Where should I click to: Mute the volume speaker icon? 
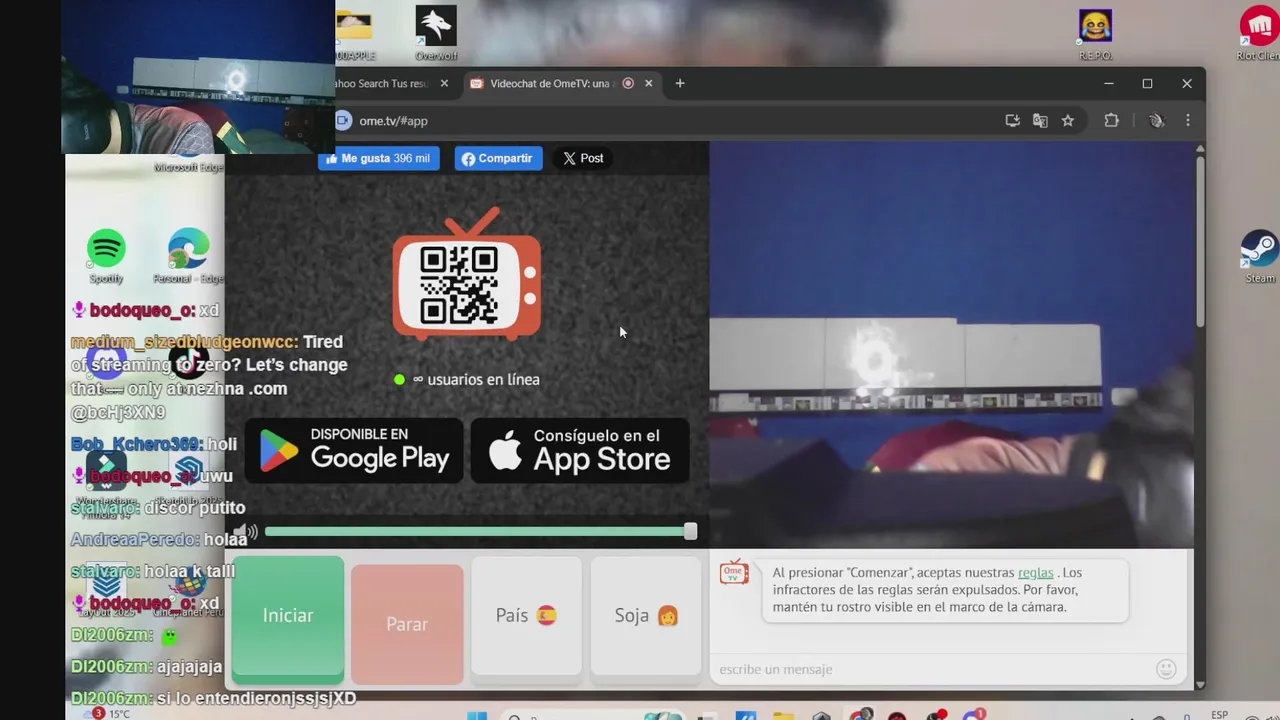click(x=246, y=532)
